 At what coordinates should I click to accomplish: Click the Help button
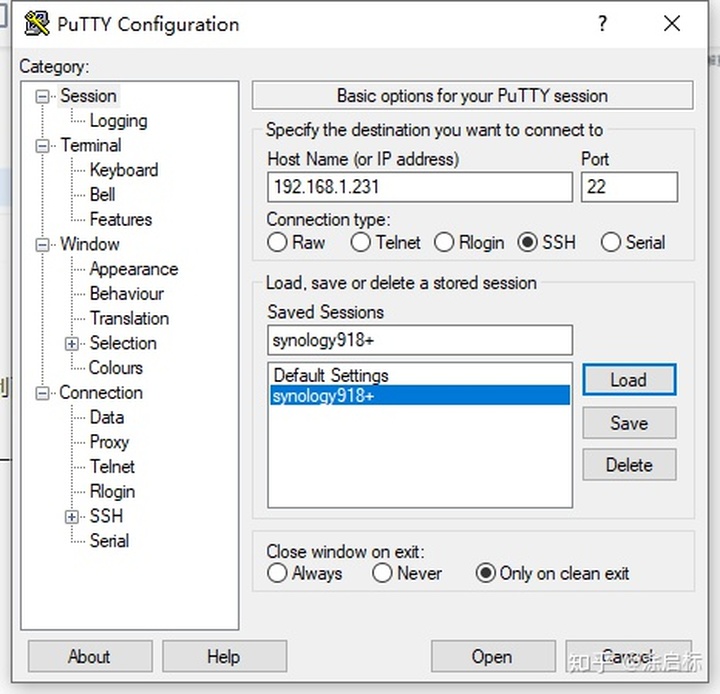point(224,656)
